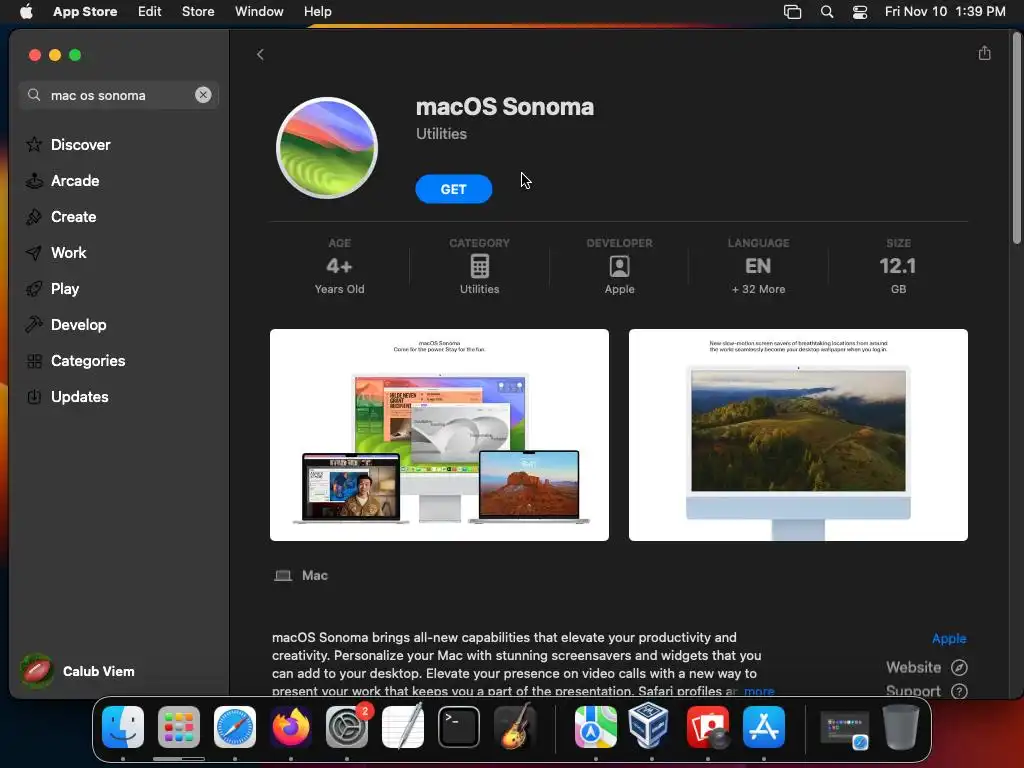Screen dimensions: 1024x768
Task: Open Launchpad from the Dock
Action: 179,727
